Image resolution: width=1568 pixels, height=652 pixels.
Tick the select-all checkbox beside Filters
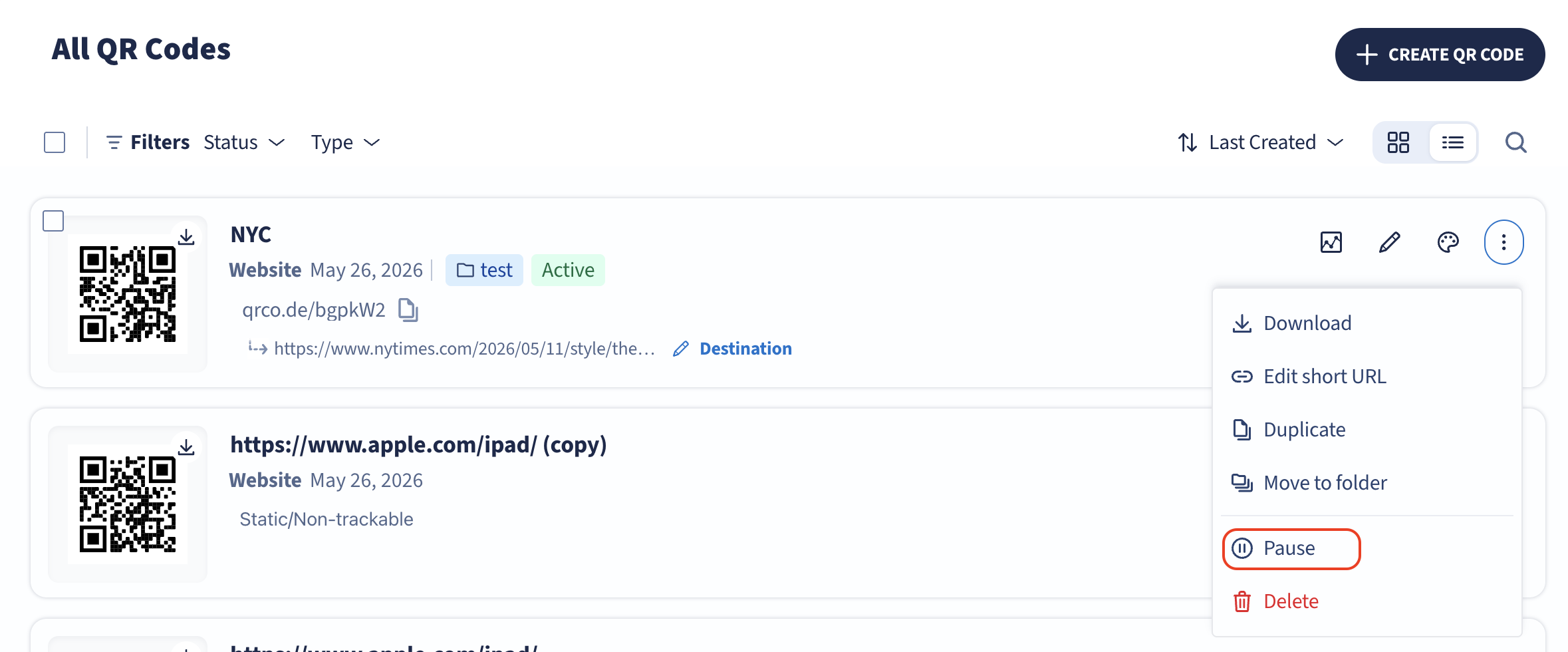click(x=55, y=142)
